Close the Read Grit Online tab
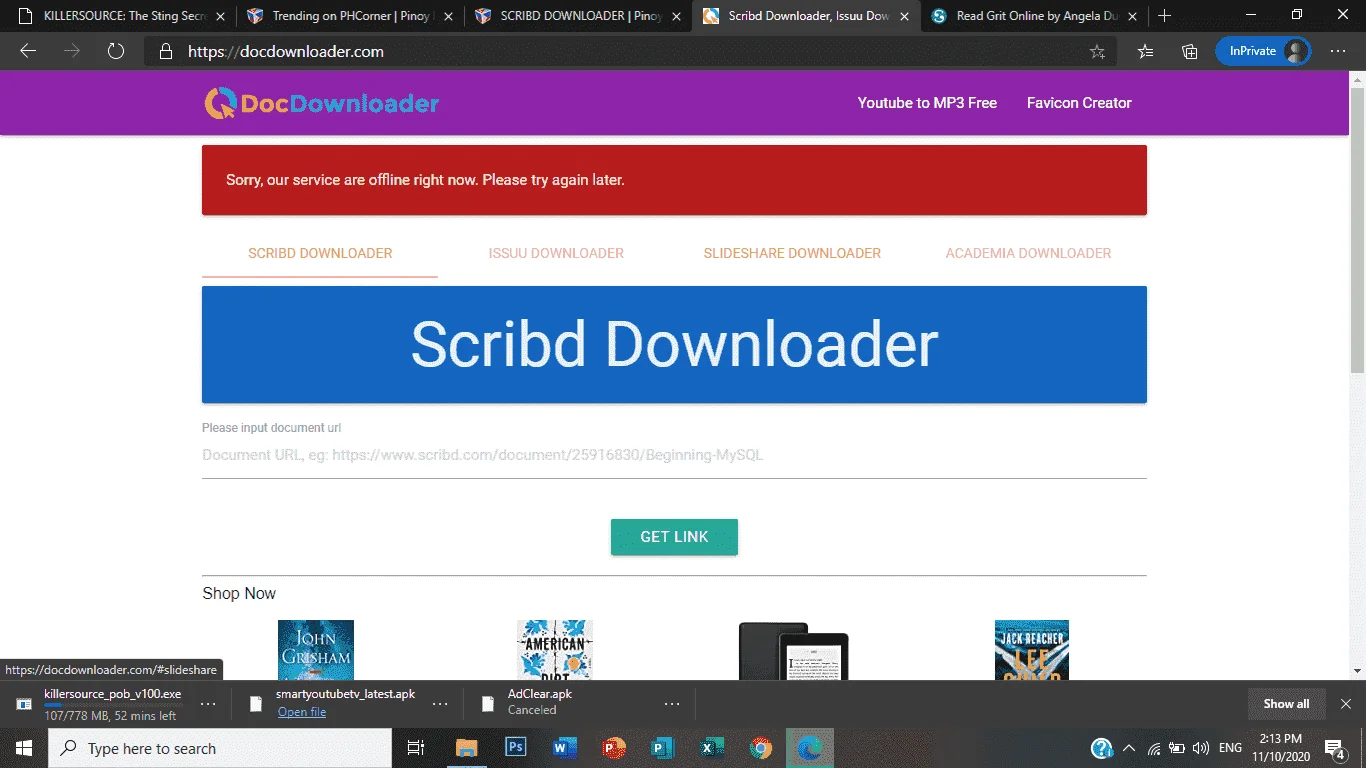 pyautogui.click(x=1131, y=16)
